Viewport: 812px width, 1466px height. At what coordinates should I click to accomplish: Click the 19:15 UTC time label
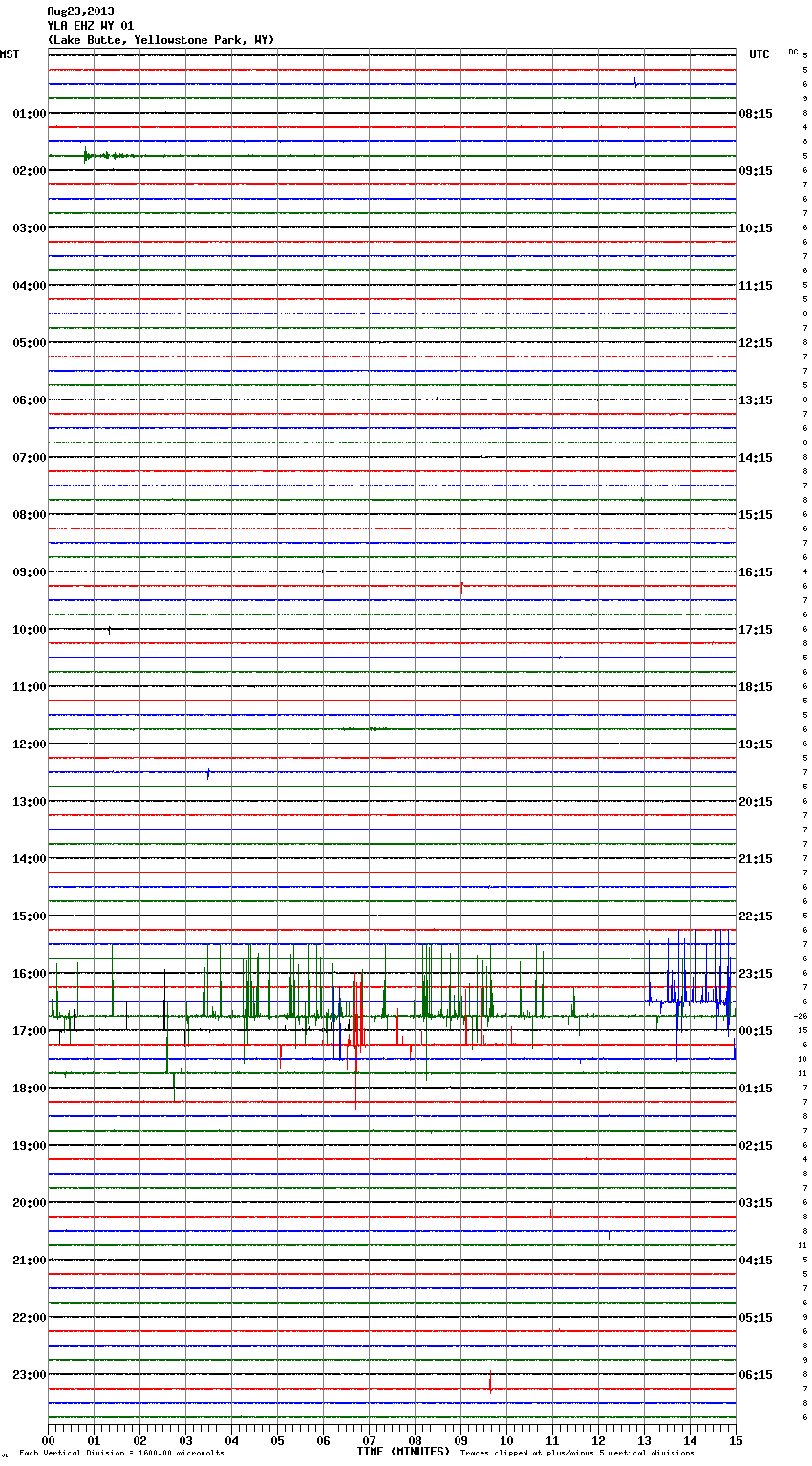point(756,744)
